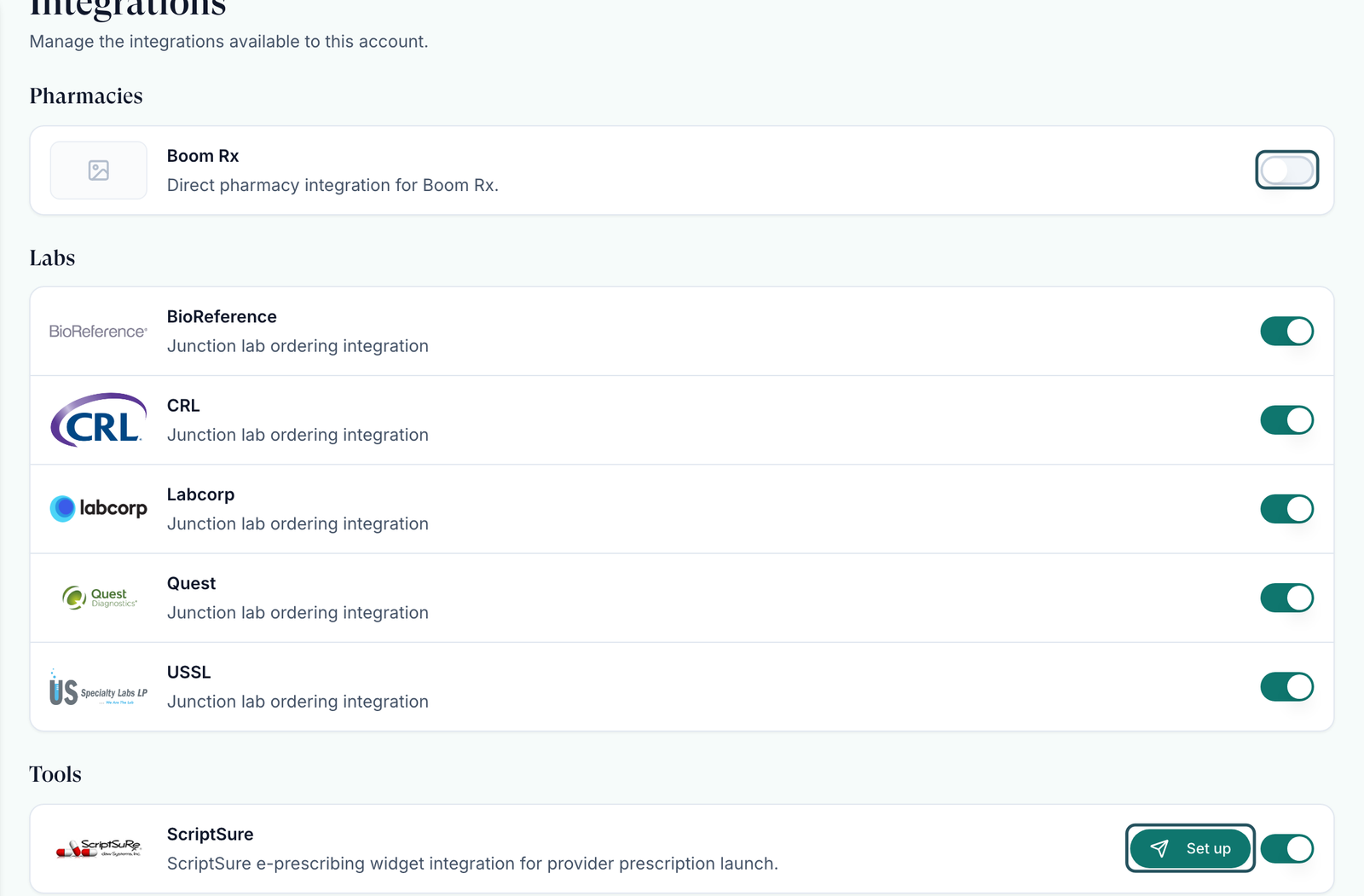Click the ScriptSure integration name

click(210, 834)
